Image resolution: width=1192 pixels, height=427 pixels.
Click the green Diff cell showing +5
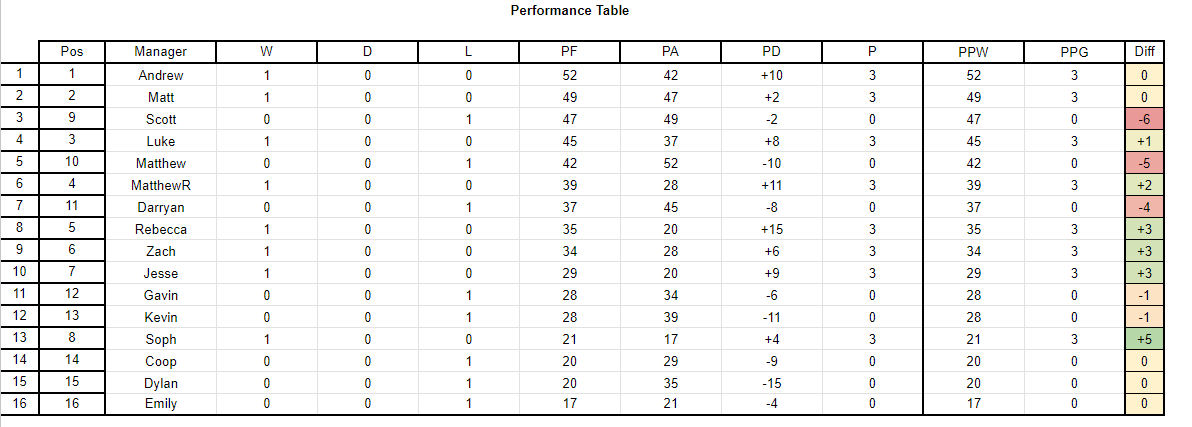(x=1144, y=339)
